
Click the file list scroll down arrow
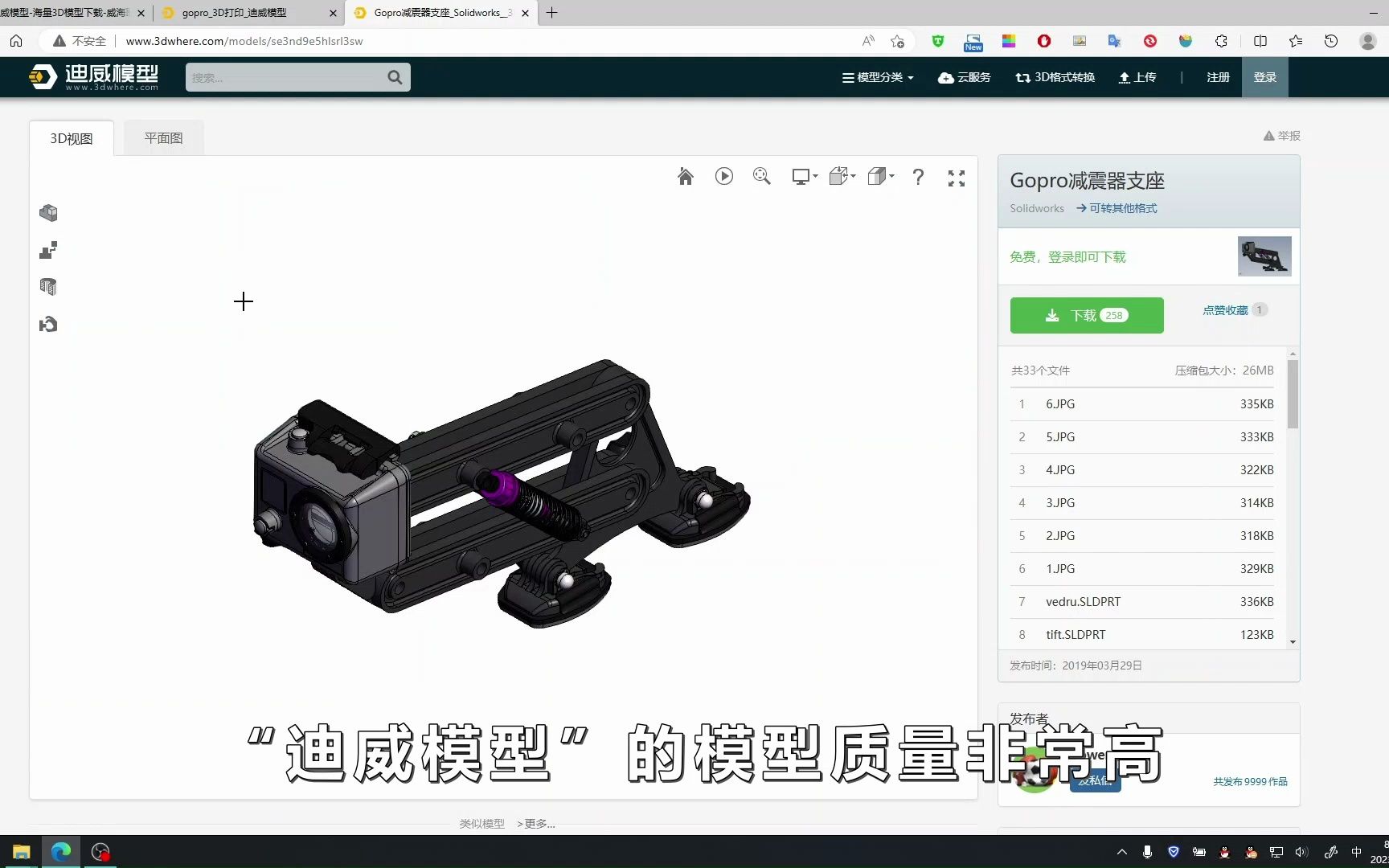[1293, 641]
